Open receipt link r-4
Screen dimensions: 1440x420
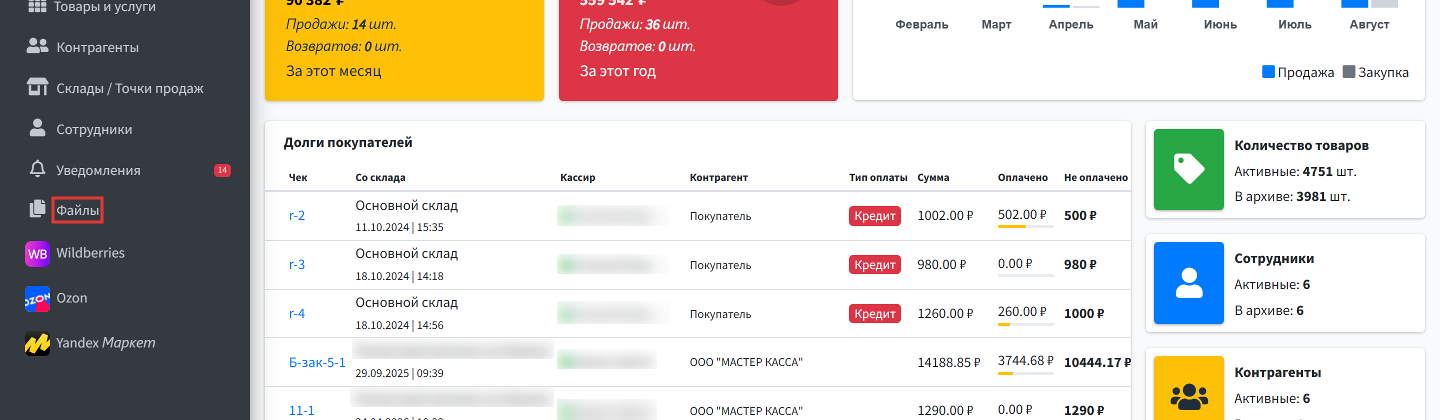coord(297,314)
